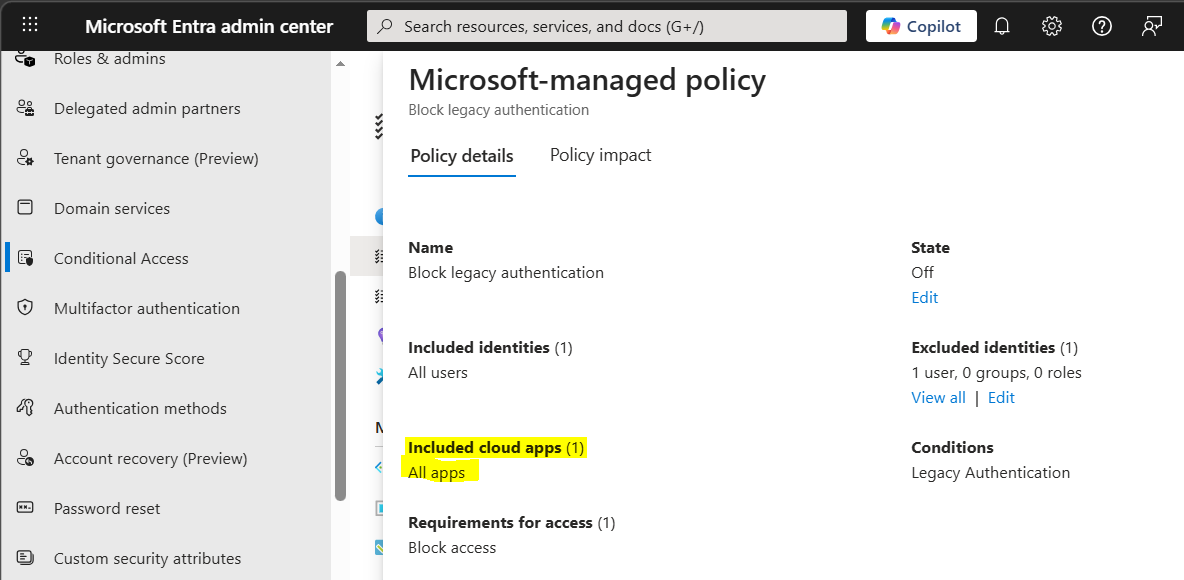
Task: Click the search resources input field
Action: 607,26
